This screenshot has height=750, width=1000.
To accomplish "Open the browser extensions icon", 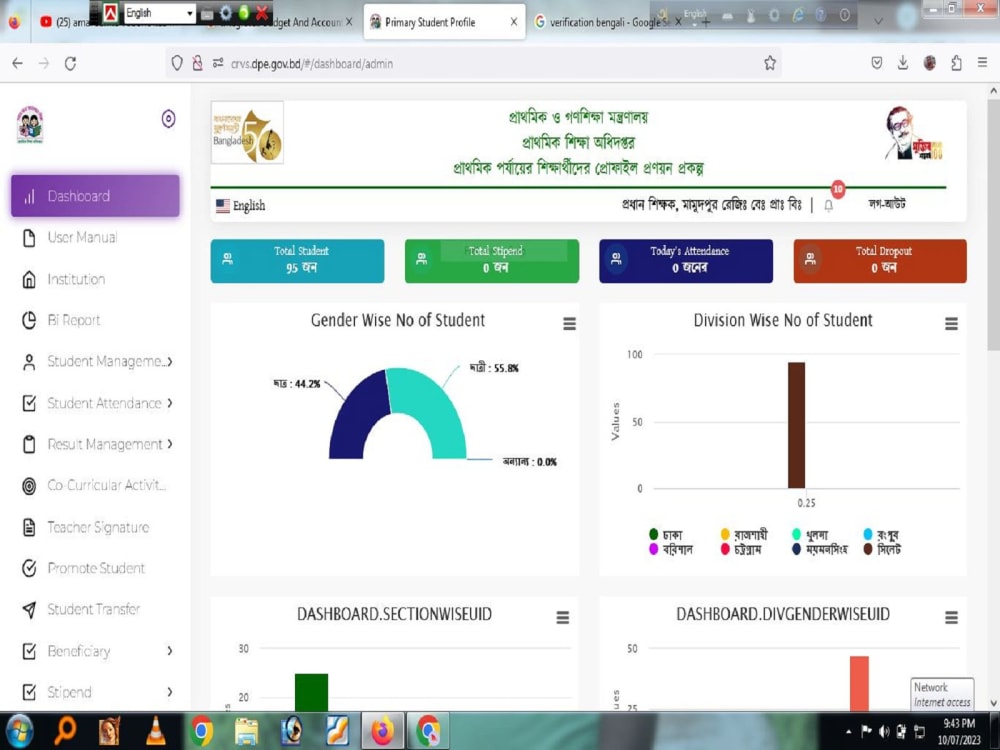I will point(956,62).
